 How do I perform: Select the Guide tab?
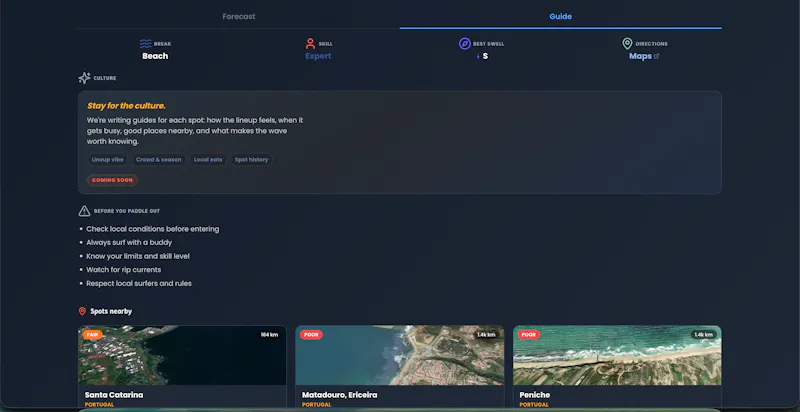pos(560,16)
